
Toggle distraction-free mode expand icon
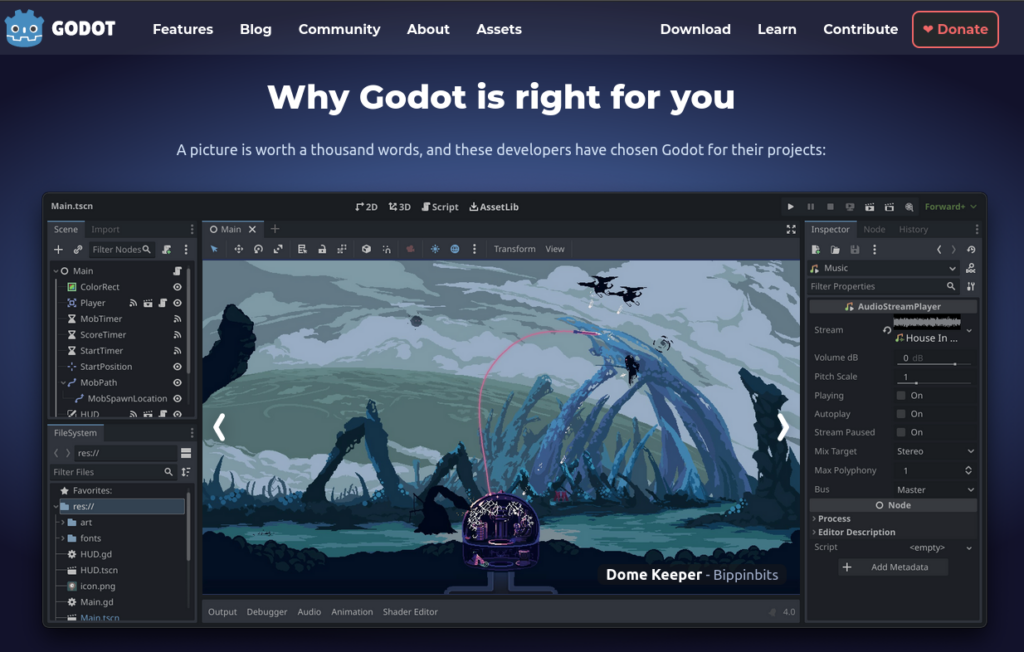(791, 229)
